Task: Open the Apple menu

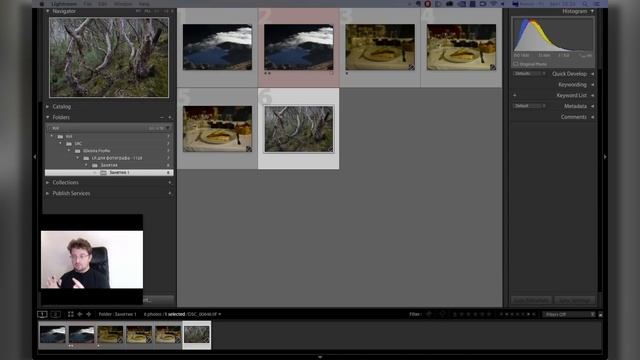Action: [x=42, y=4]
